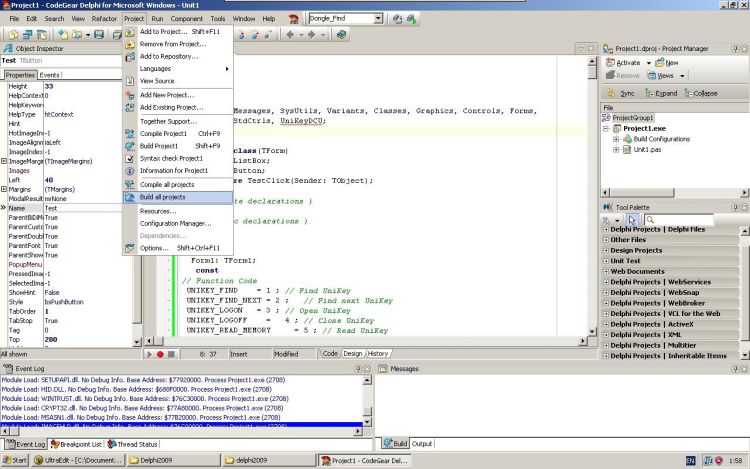Open the Thread Status tab
The width and height of the screenshot is (750, 469).
(133, 444)
